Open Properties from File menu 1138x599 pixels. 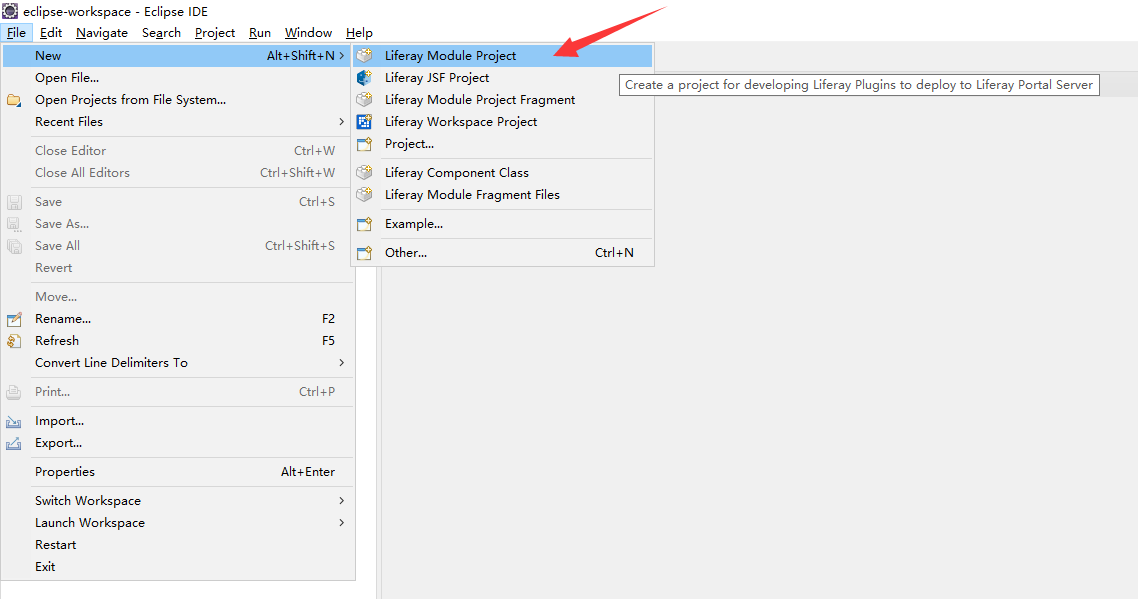tap(178, 472)
